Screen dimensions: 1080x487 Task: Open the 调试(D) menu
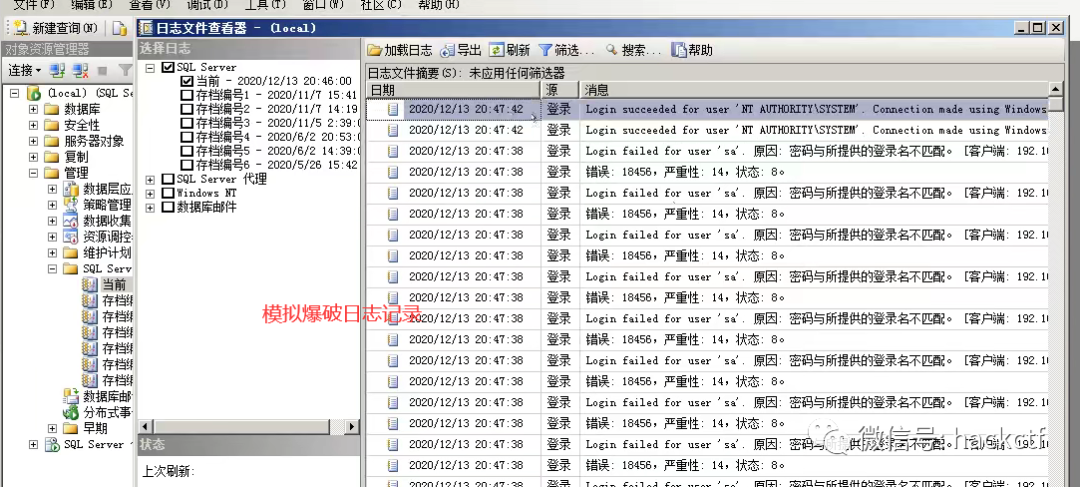pos(207,5)
